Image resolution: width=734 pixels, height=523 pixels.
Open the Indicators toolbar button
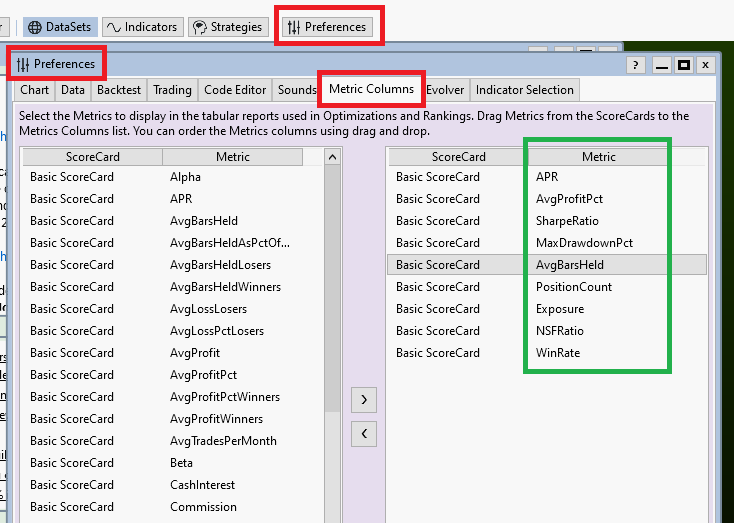141,27
